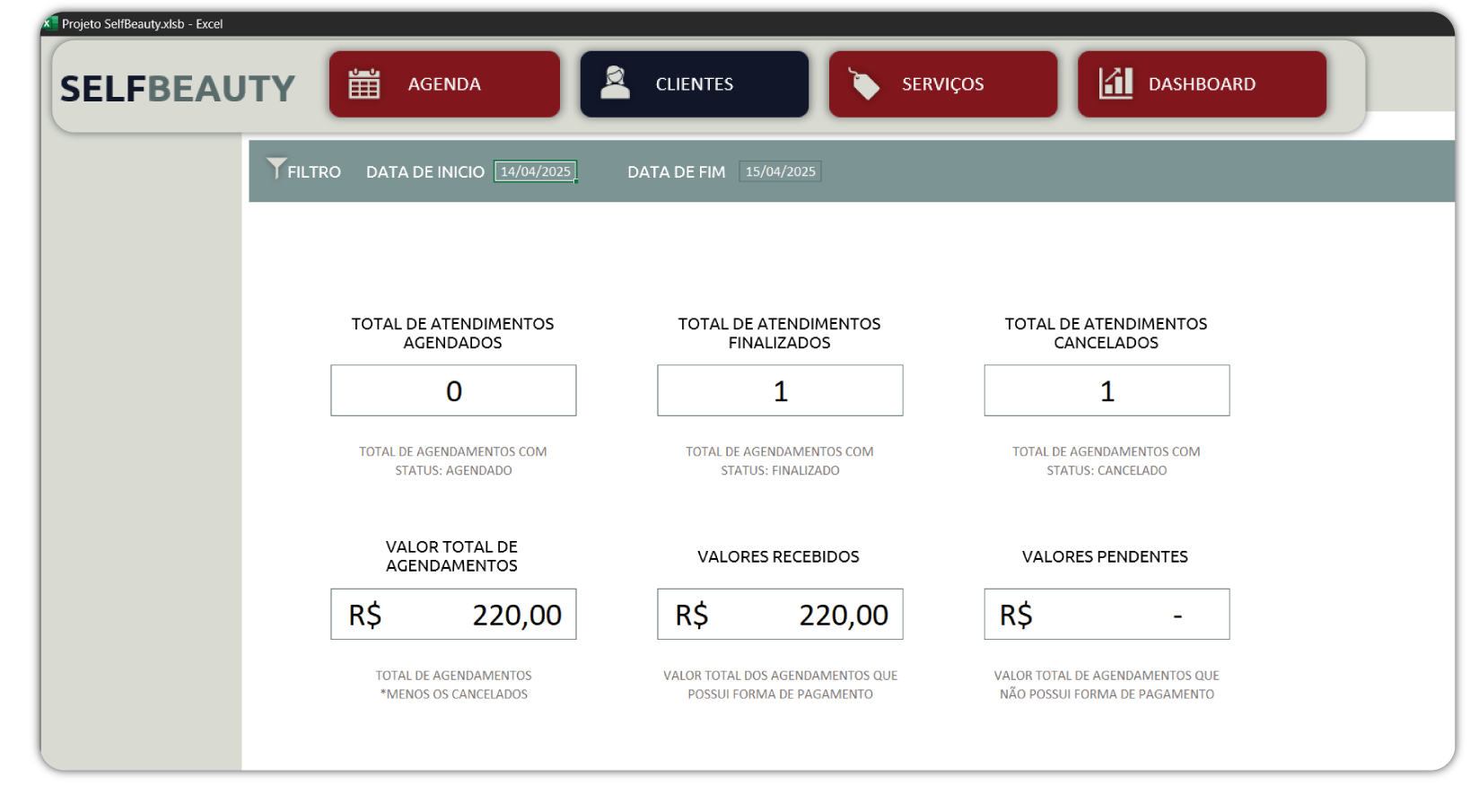Click the price tag icon on Serviços

[x=864, y=84]
